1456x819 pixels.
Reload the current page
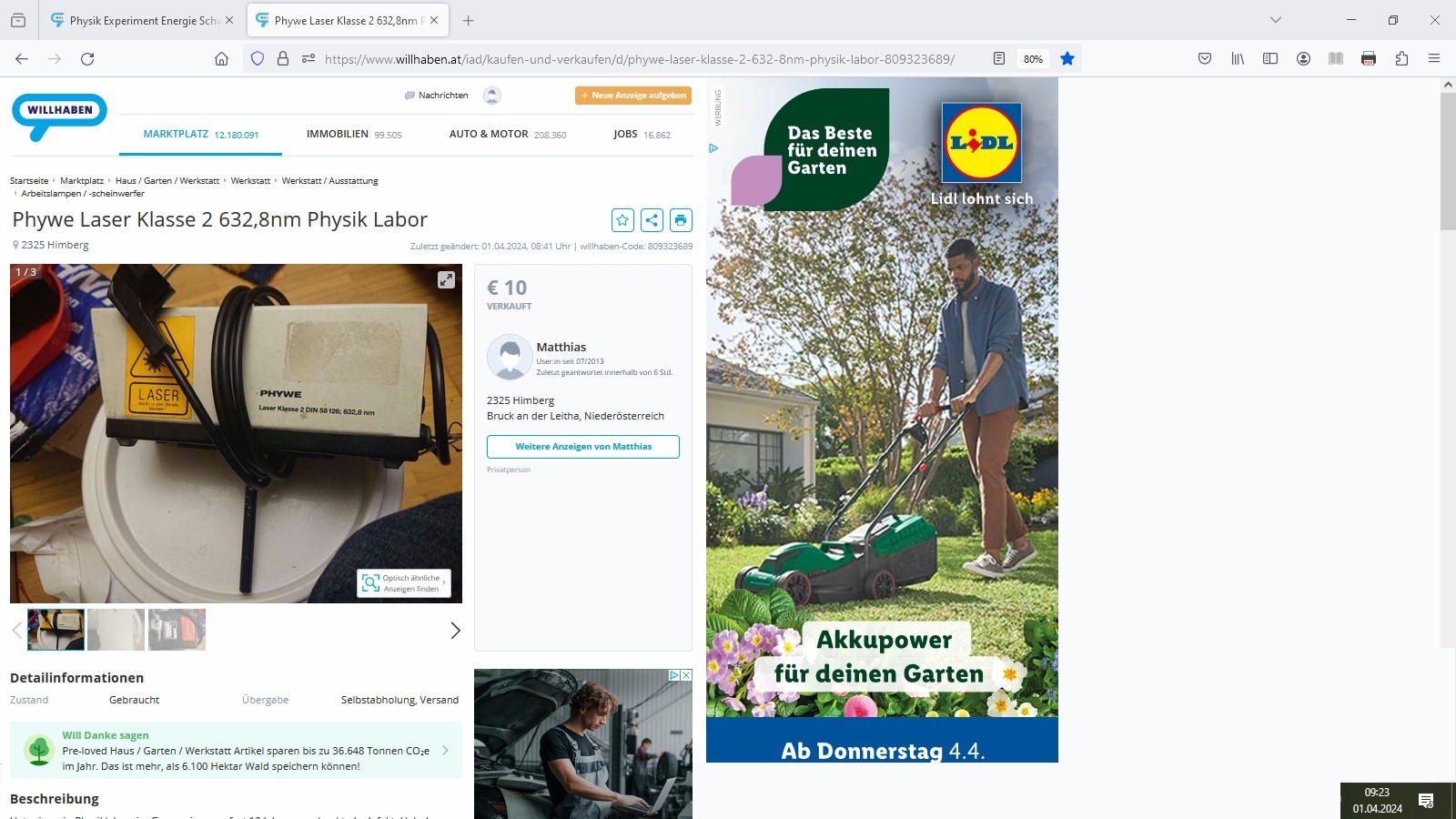[x=87, y=58]
